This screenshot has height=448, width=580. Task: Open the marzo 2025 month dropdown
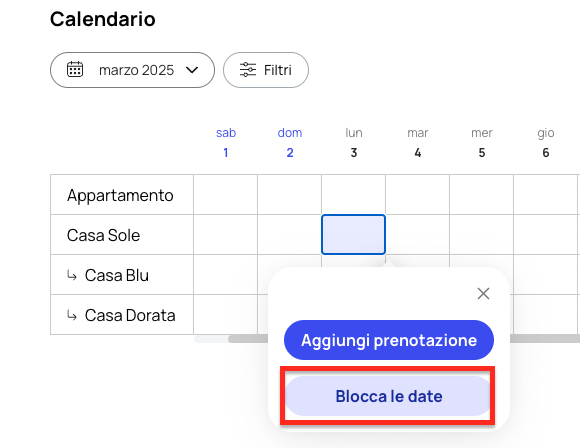(x=132, y=70)
